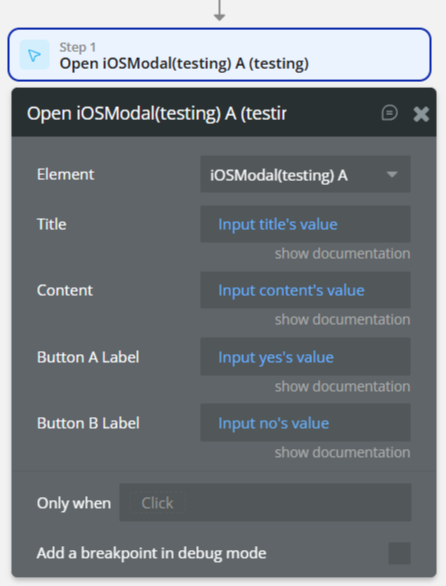Enable the breakpoint in debug mode checkbox

399,553
